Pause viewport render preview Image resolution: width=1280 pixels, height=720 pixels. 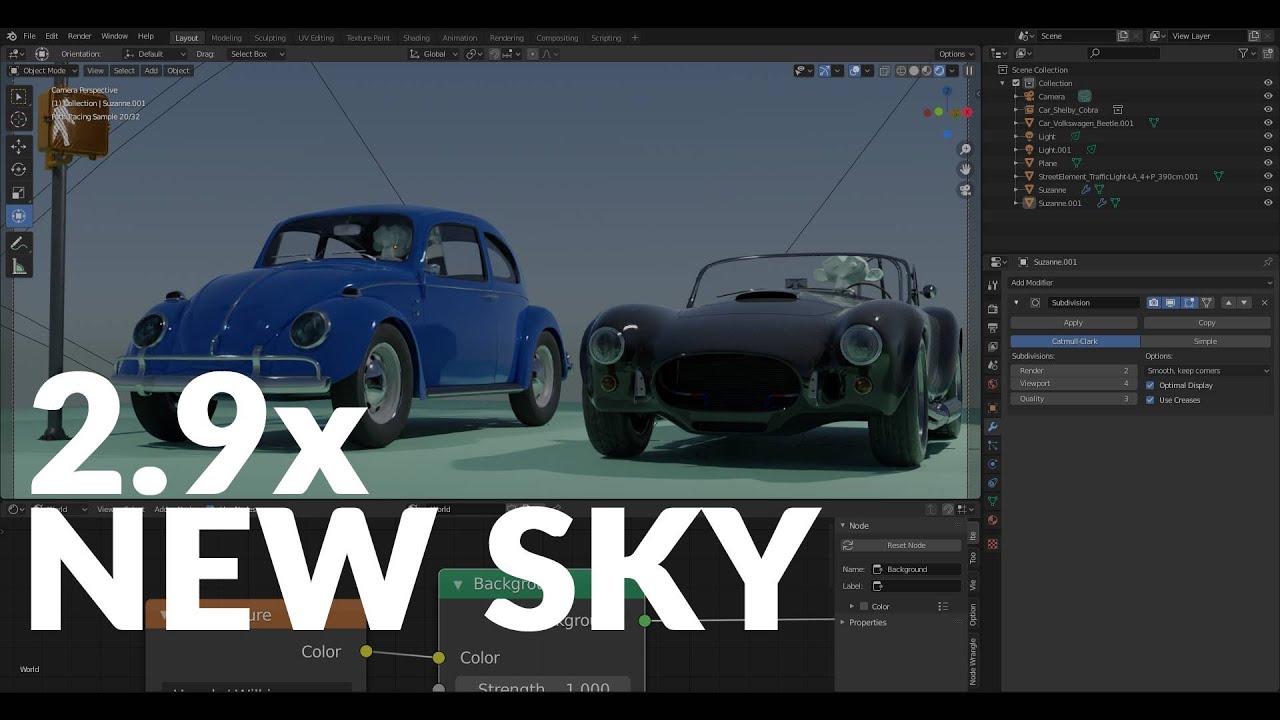(x=968, y=71)
